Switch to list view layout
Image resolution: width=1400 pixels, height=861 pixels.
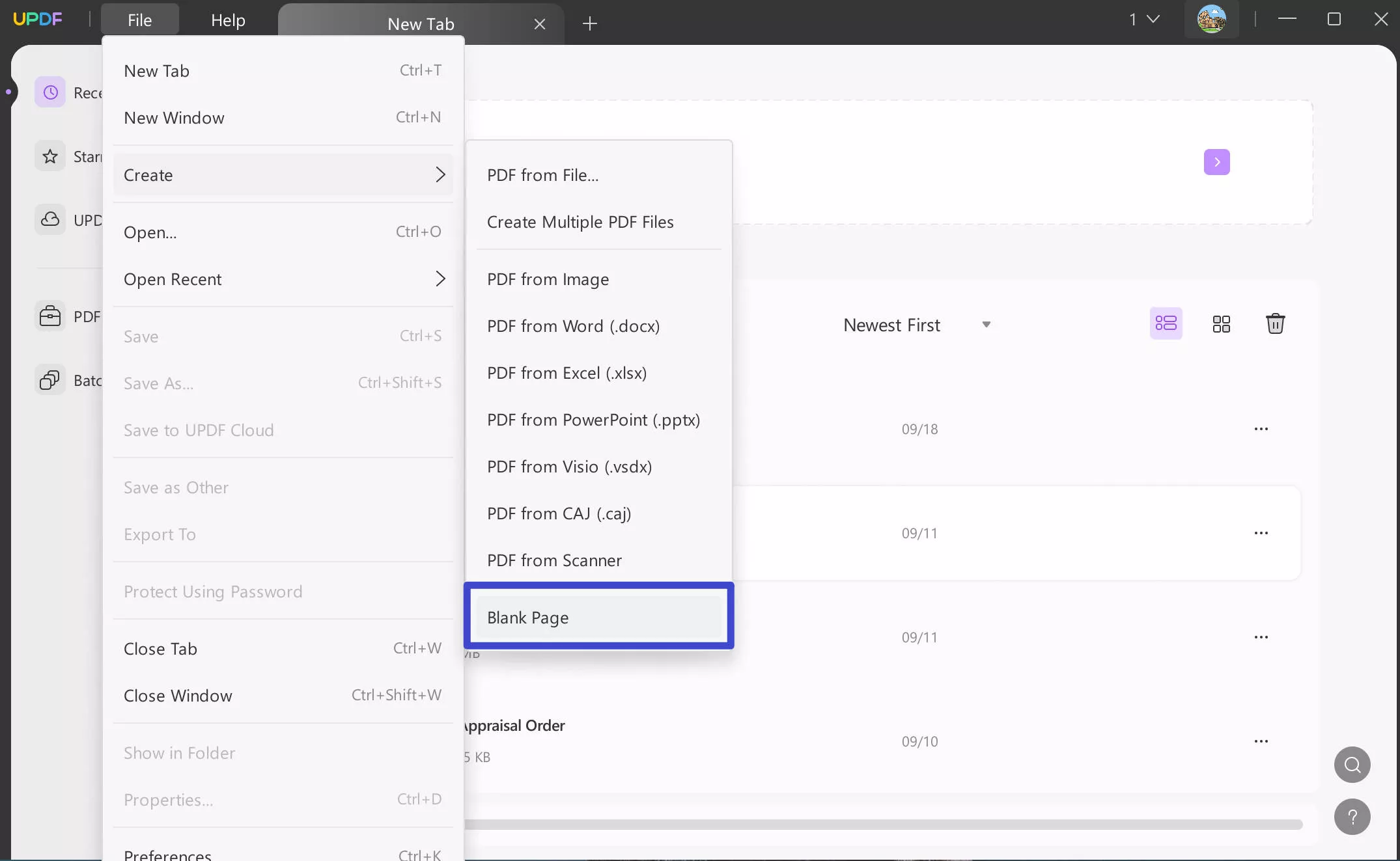[x=1166, y=323]
